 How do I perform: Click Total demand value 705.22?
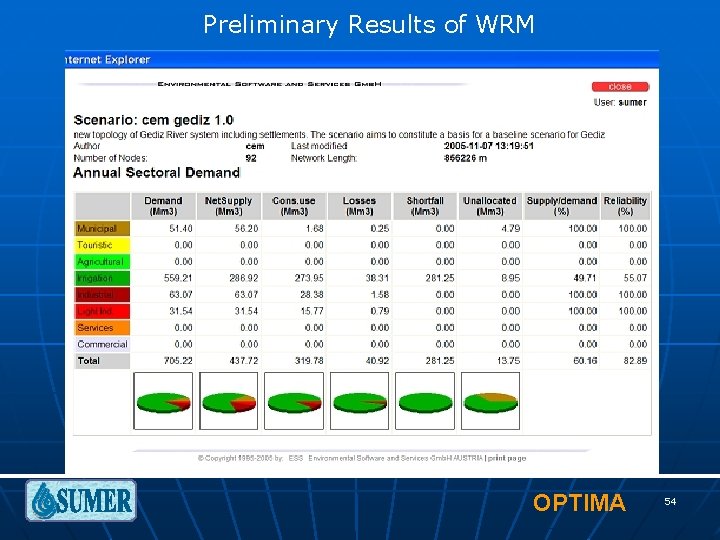pyautogui.click(x=178, y=361)
